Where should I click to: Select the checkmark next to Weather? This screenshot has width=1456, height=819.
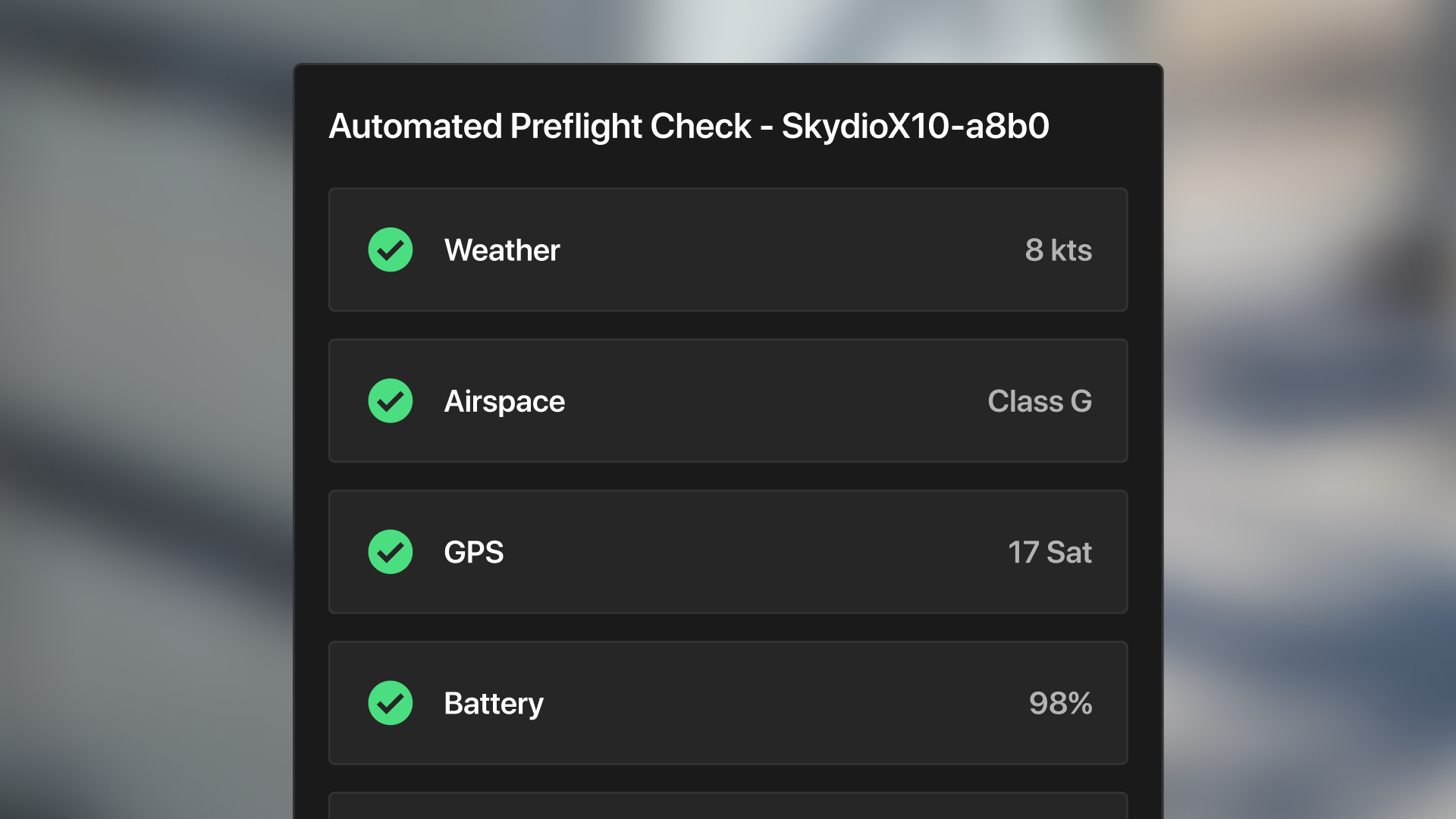click(x=390, y=249)
